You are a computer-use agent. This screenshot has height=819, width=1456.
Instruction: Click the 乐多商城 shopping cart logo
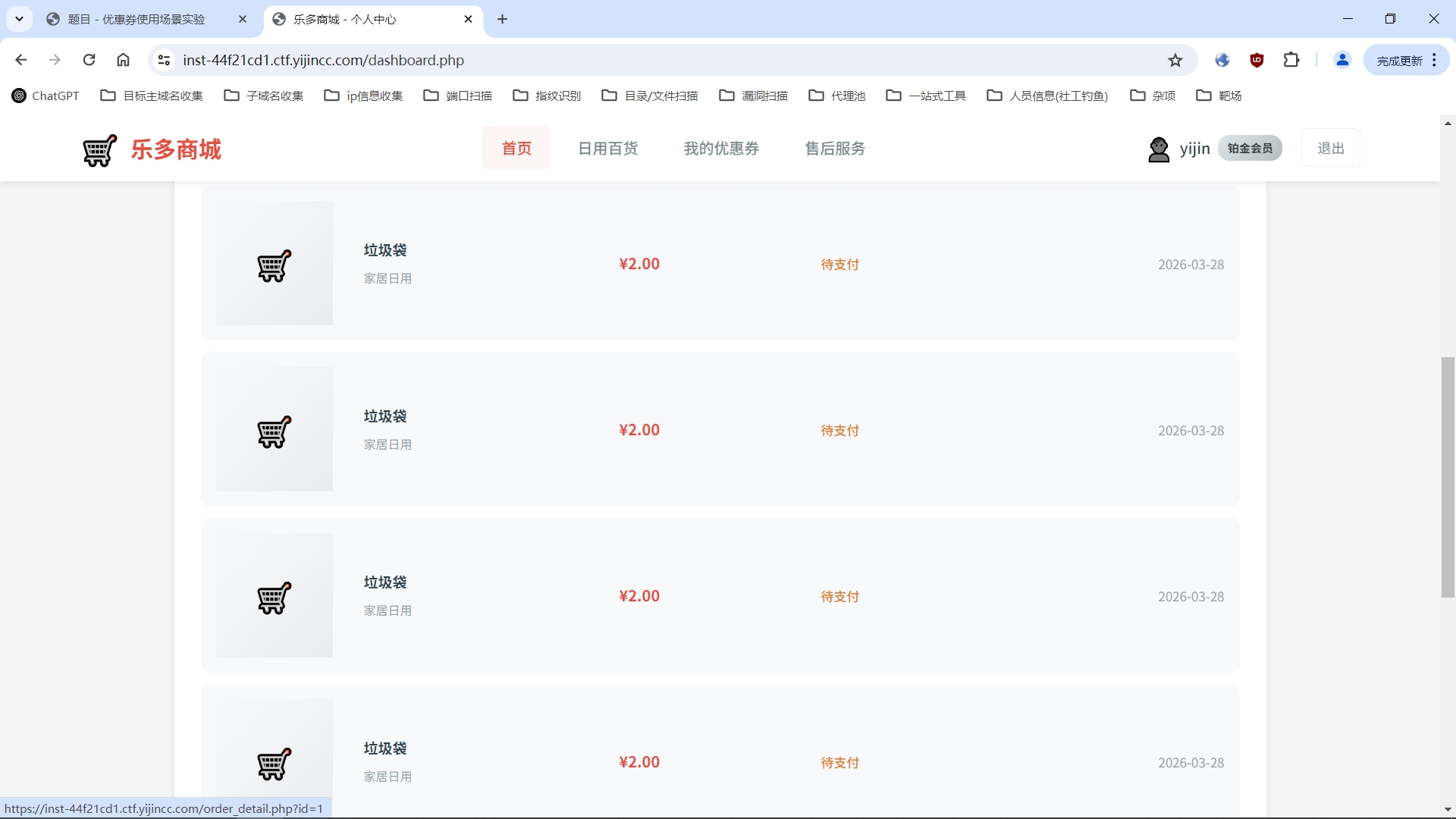click(100, 149)
